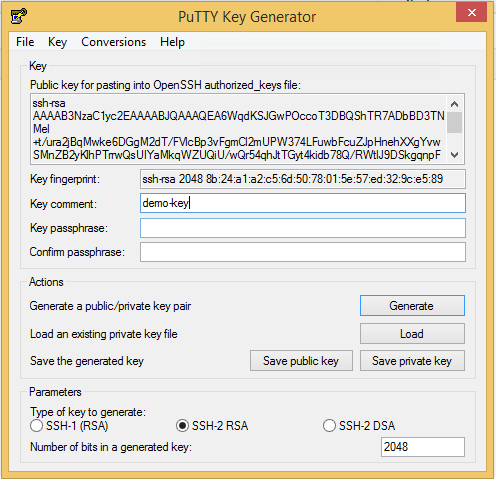Click Save public key button
This screenshot has width=496, height=479.
(301, 361)
